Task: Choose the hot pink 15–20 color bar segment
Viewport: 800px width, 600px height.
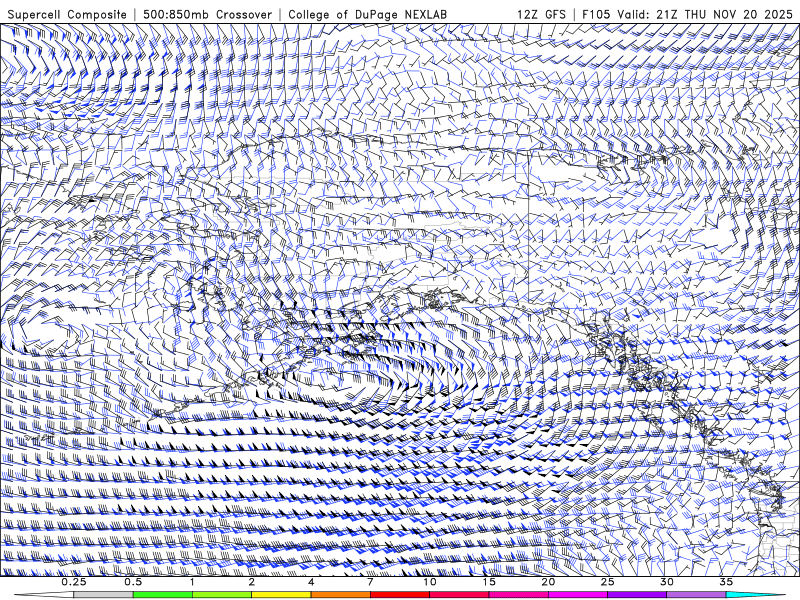Action: tap(518, 595)
